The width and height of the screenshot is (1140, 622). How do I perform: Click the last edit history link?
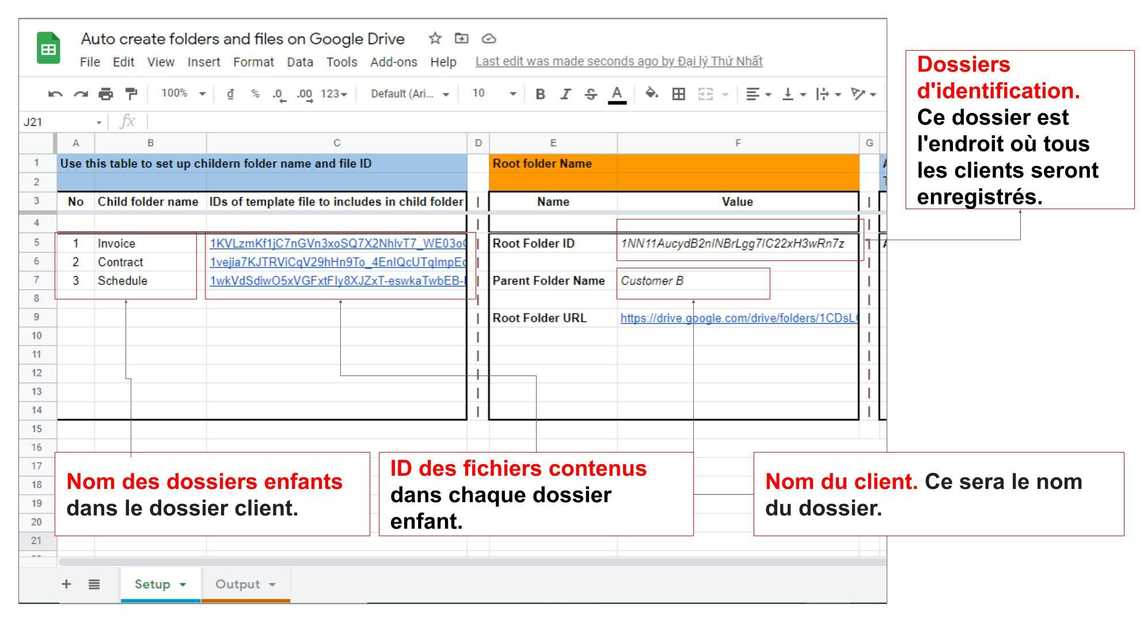(x=618, y=62)
